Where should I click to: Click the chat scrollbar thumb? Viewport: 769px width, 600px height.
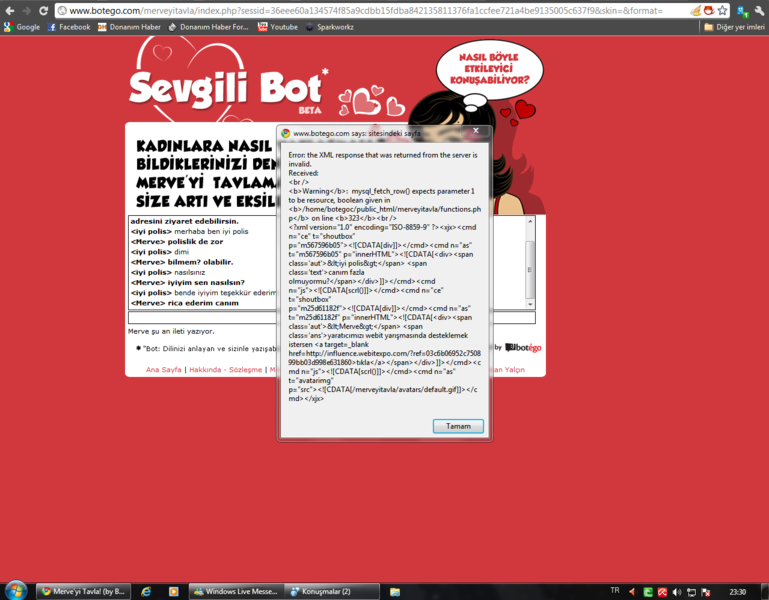[x=530, y=269]
